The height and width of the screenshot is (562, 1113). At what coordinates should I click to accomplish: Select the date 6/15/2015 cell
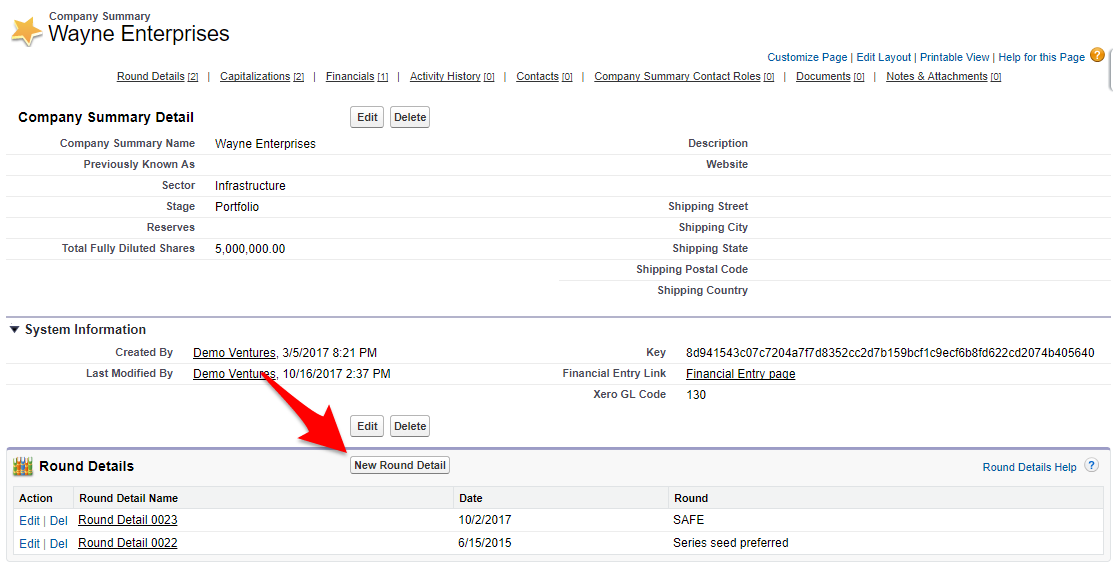[x=485, y=543]
